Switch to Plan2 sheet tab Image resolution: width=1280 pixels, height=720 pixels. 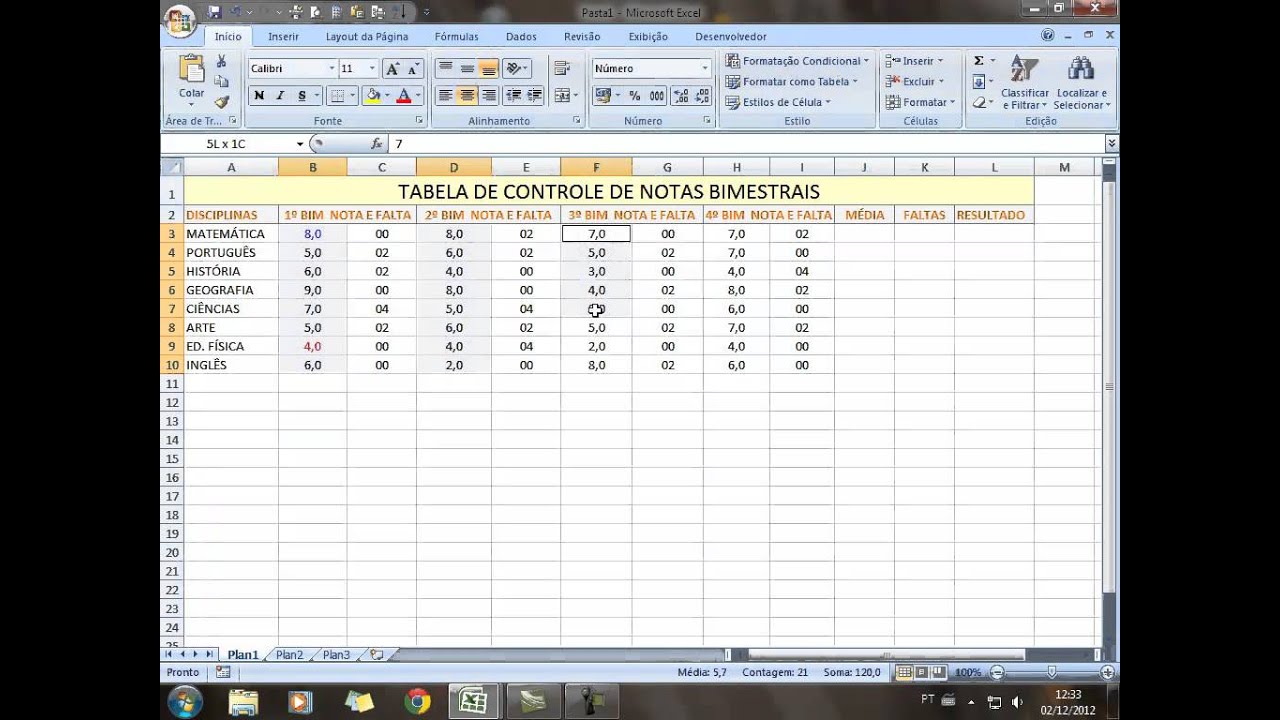289,655
